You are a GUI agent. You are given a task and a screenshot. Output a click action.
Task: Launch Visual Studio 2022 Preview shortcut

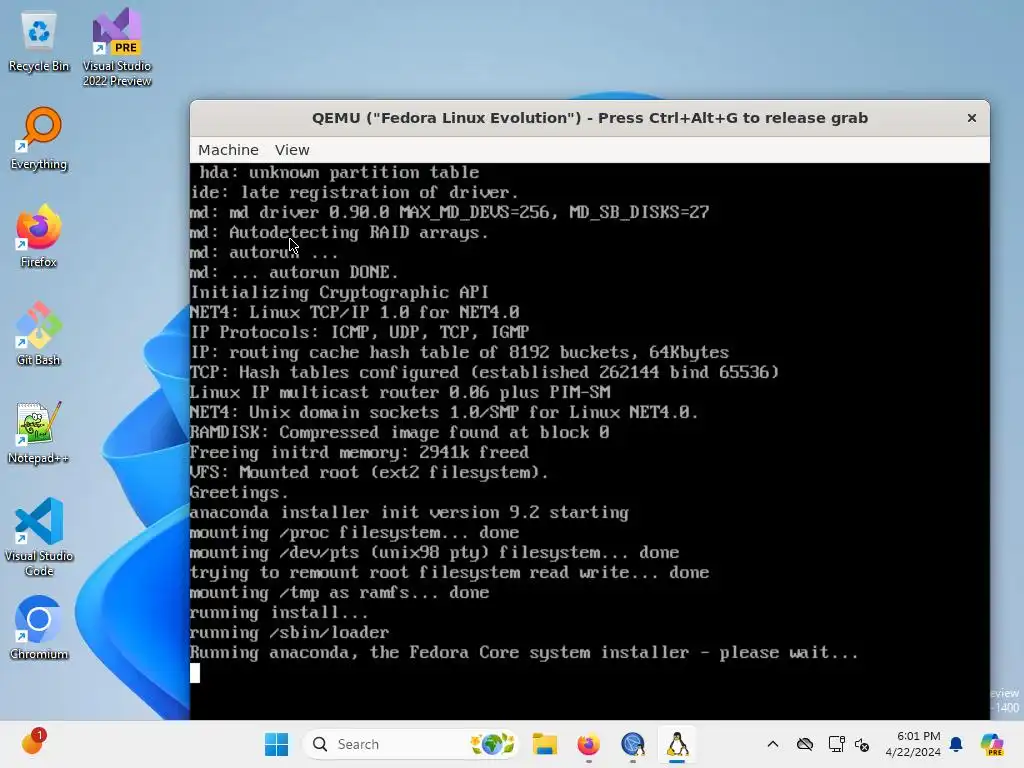point(117,47)
